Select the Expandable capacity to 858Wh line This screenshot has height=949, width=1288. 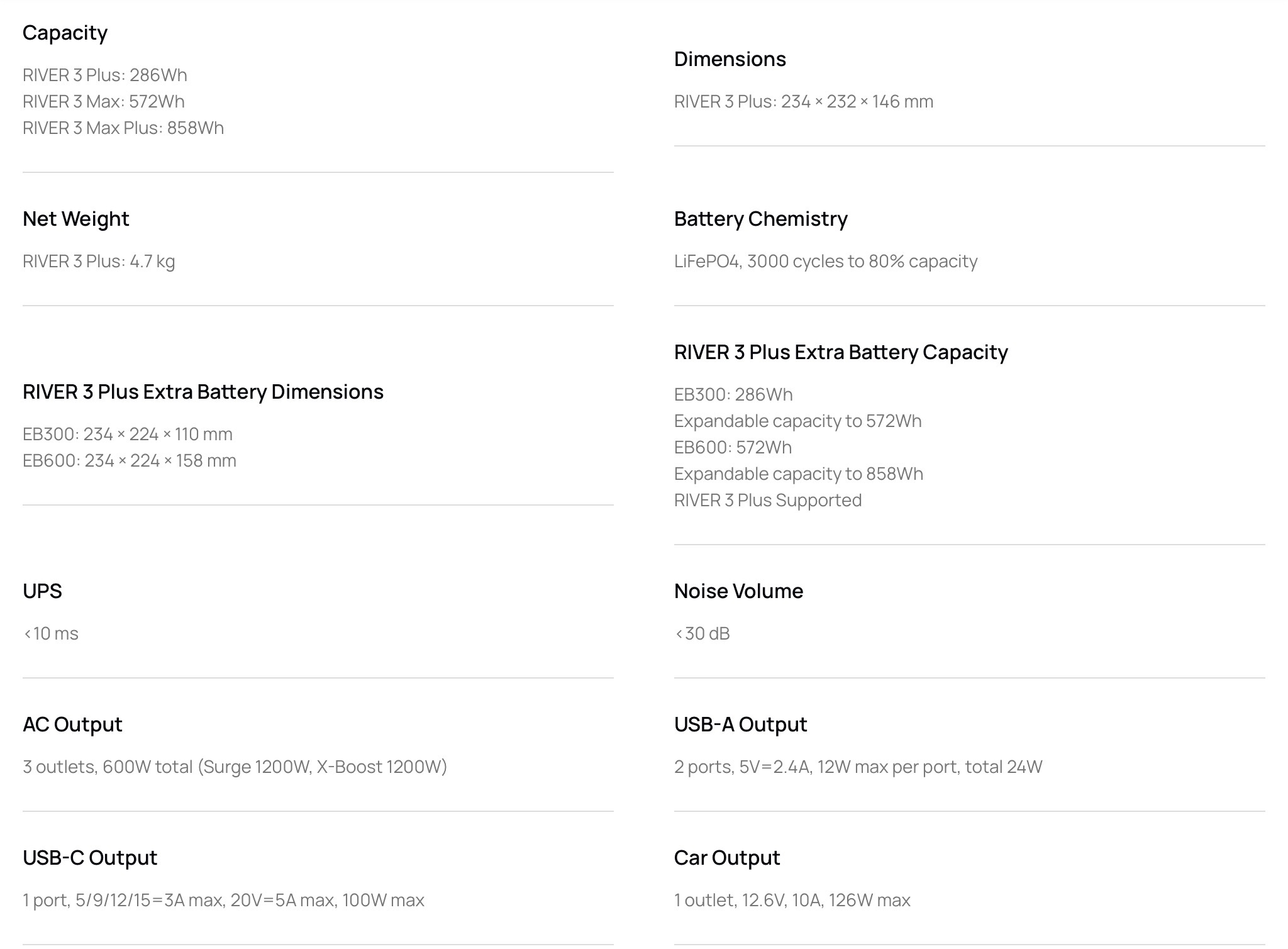(798, 474)
